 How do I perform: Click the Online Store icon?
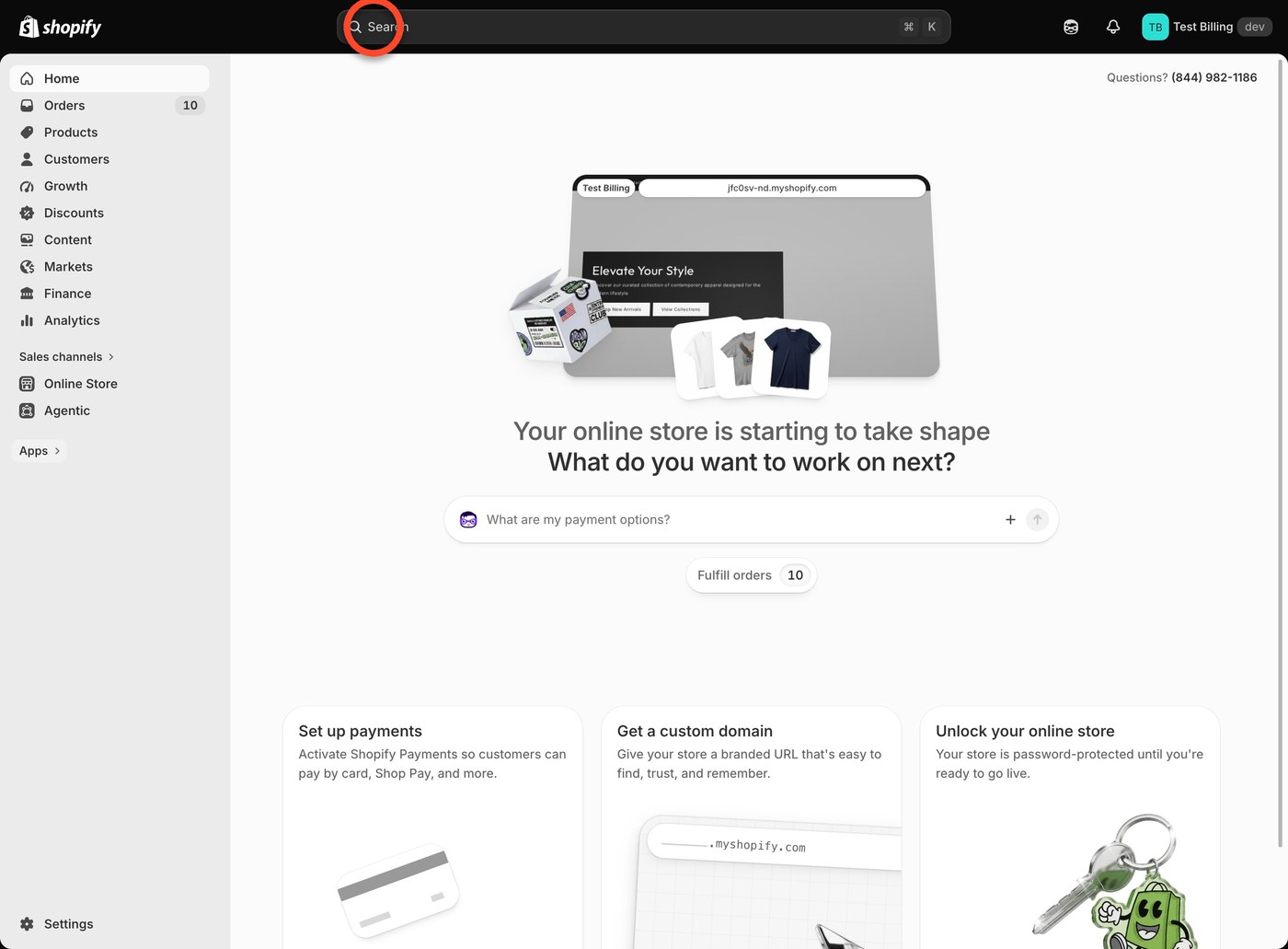pos(27,384)
